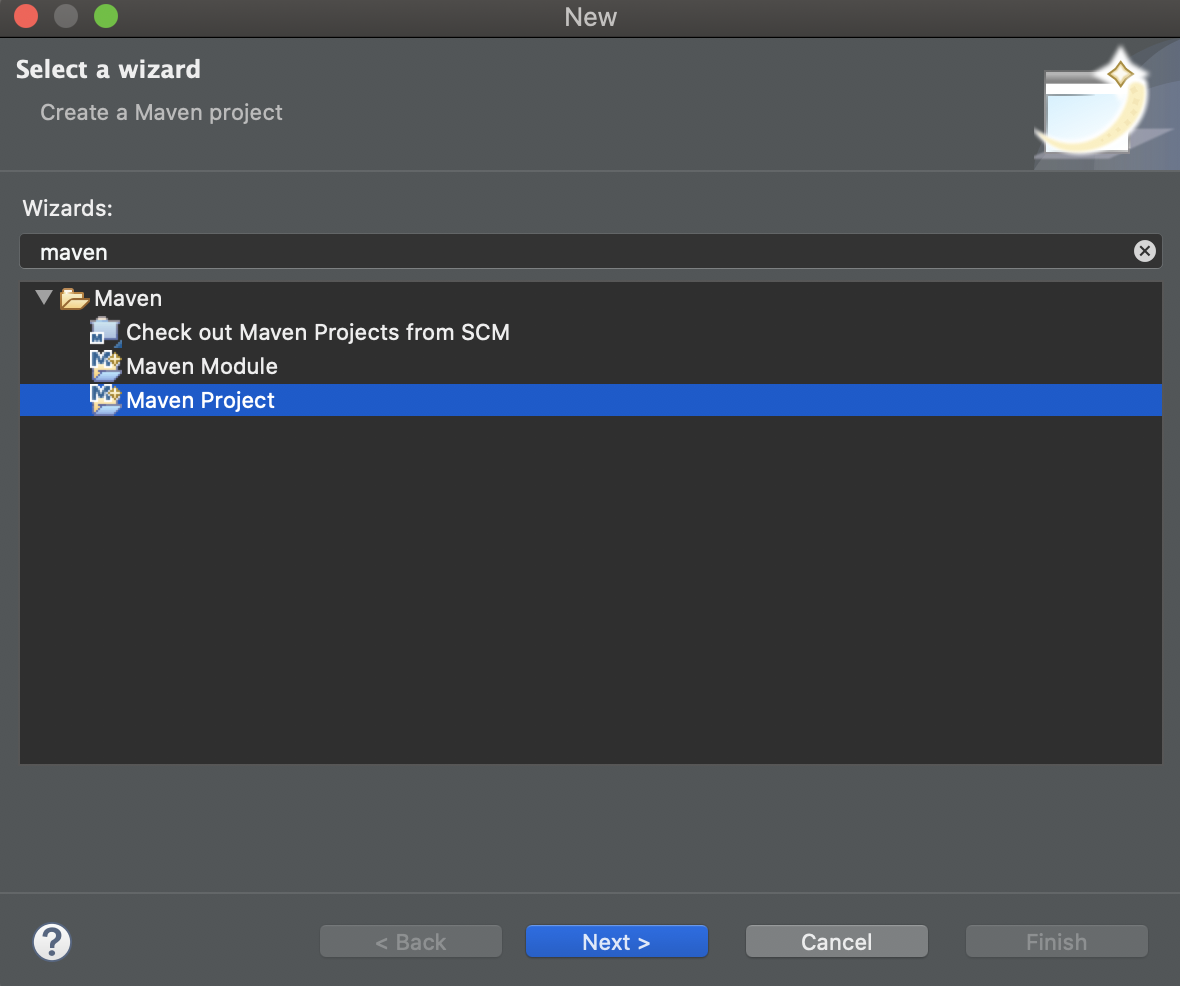Select the Maven Module entry

[202, 366]
